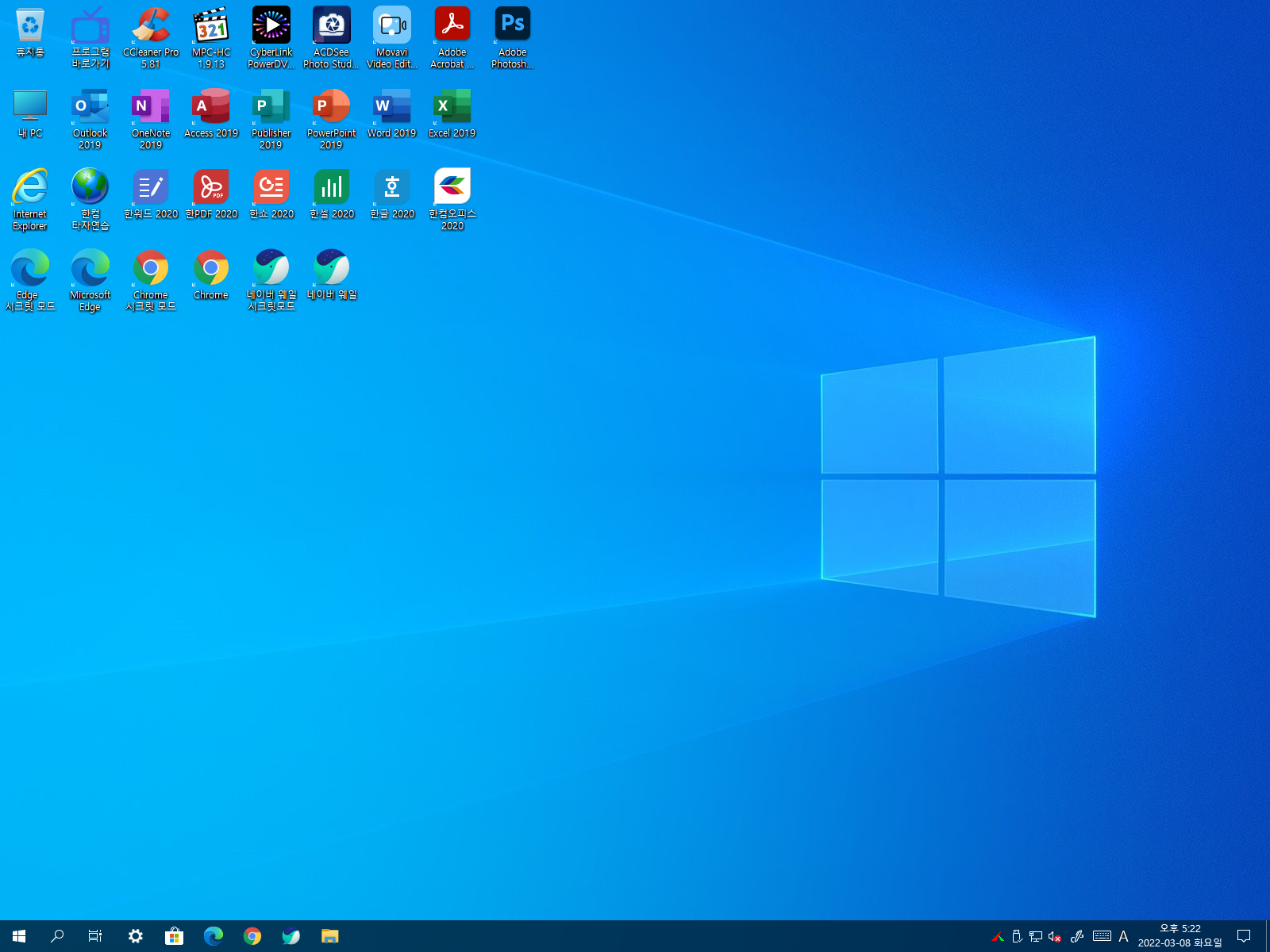Open 내 PC (My PC) icon
The image size is (1270, 952).
(30, 113)
